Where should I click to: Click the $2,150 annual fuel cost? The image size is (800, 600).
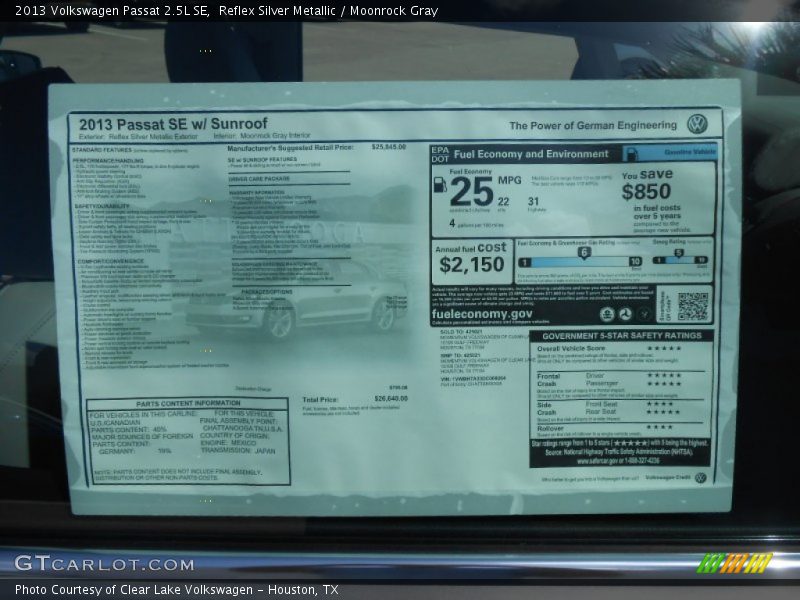(471, 264)
